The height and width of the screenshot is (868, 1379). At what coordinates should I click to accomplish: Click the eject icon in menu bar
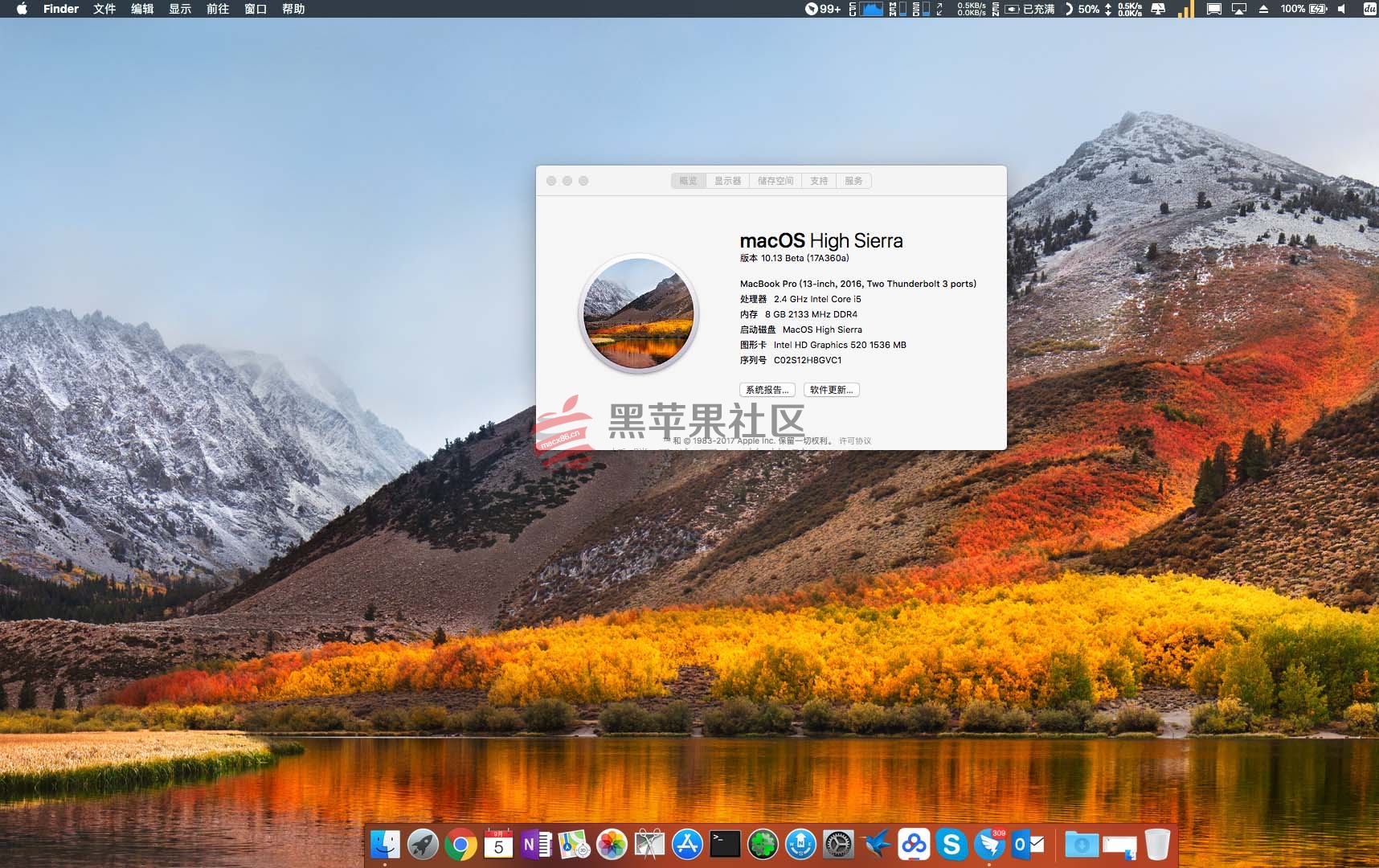pos(1263,9)
